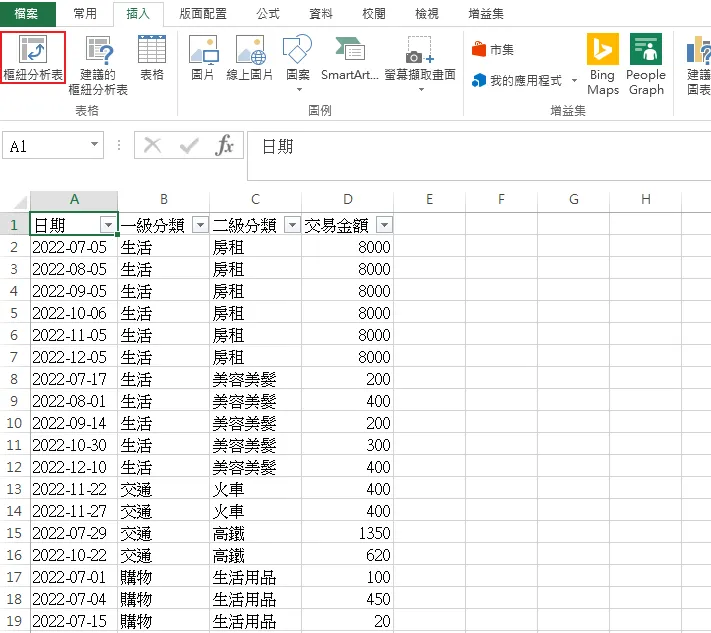Select the 300 amount cell

click(x=348, y=445)
